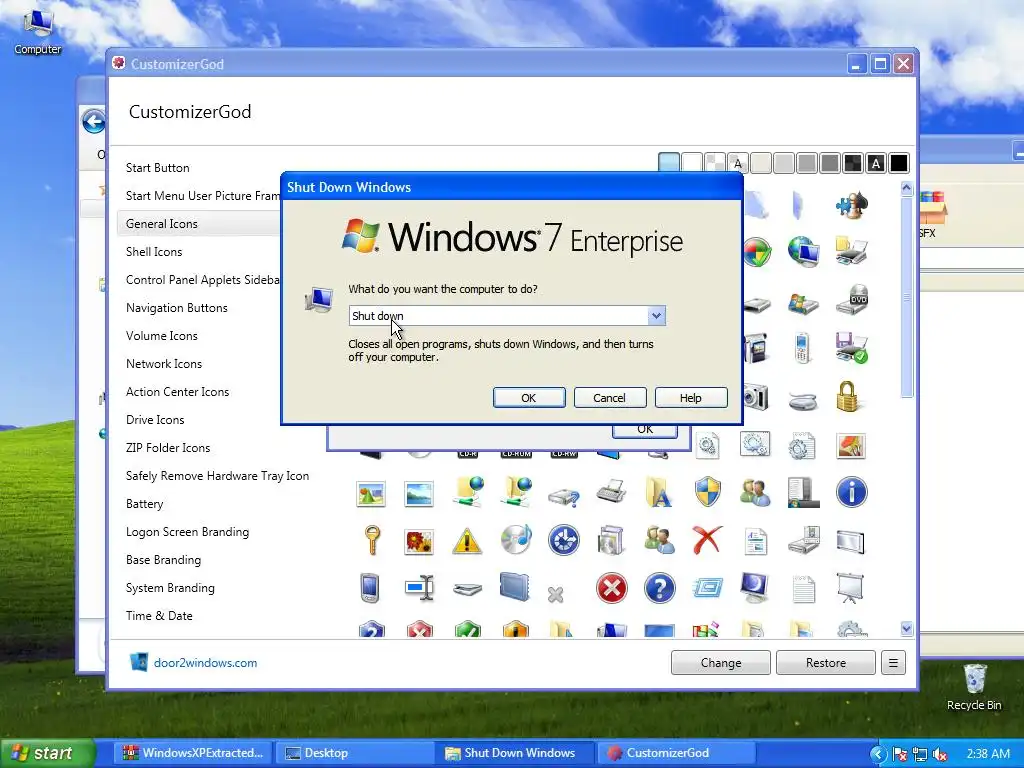Select the projector screen icon

point(850,588)
